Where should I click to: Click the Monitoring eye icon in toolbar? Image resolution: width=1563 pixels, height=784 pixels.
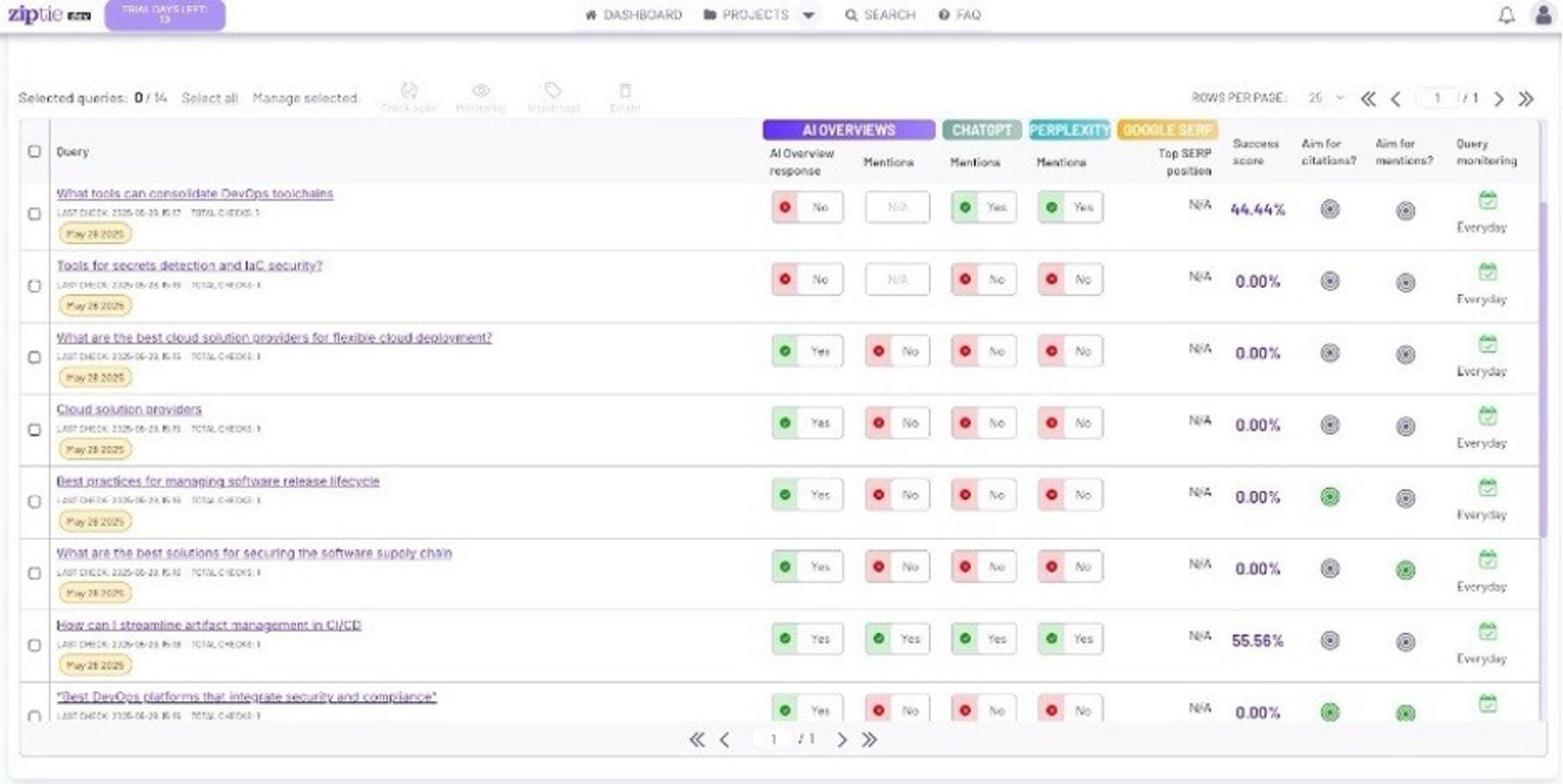point(481,91)
